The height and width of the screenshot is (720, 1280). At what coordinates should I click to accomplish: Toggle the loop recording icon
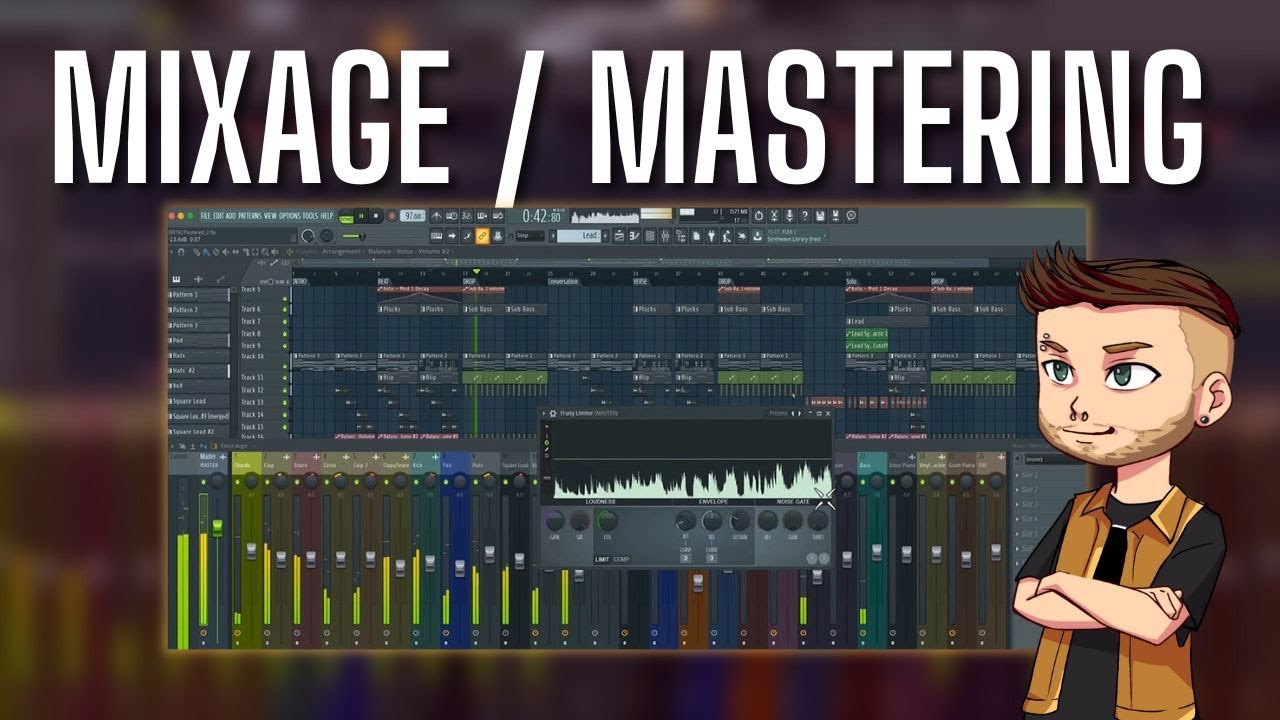point(497,216)
